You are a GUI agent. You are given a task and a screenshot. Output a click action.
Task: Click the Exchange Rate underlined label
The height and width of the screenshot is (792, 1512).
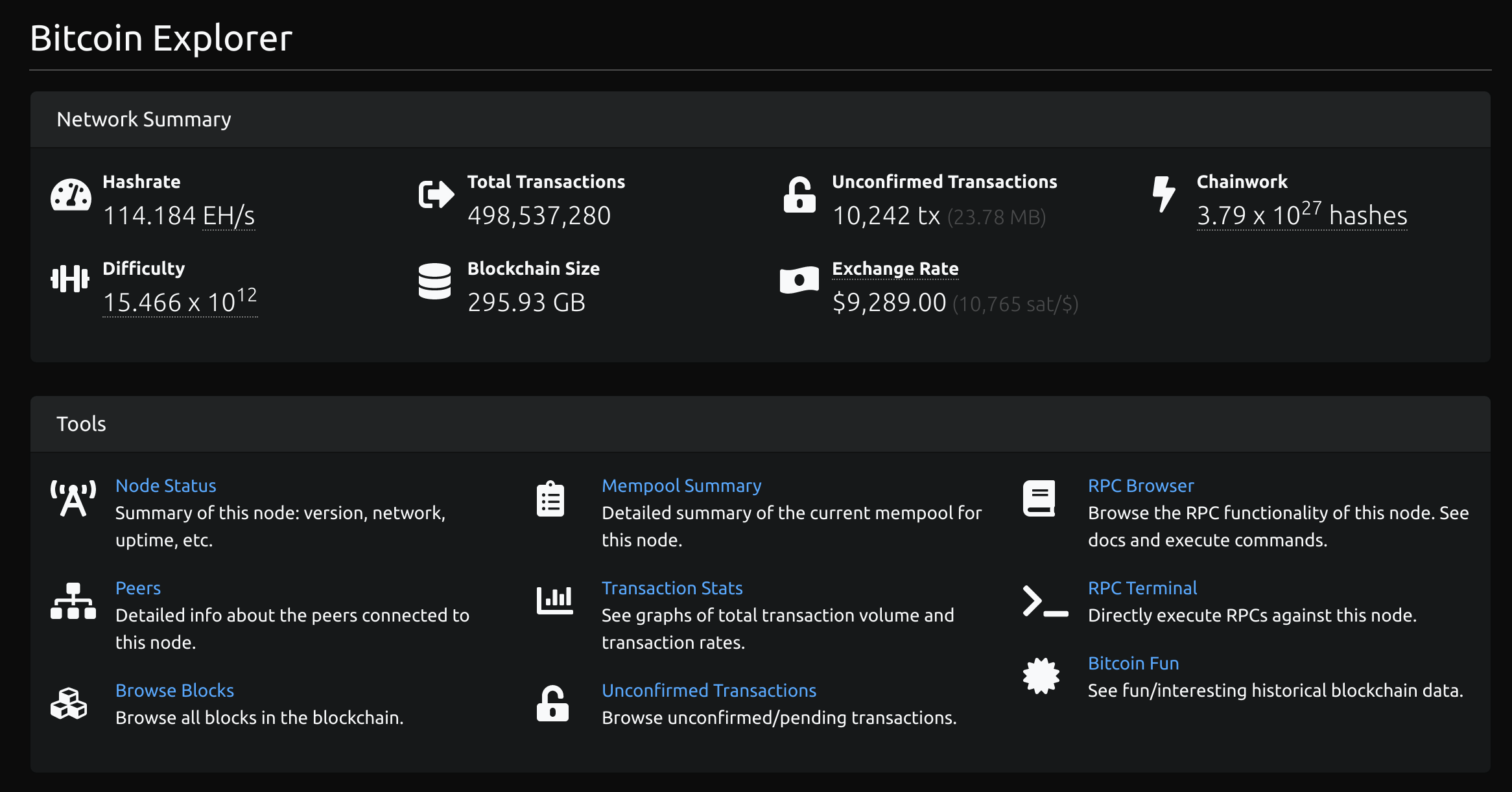(895, 269)
